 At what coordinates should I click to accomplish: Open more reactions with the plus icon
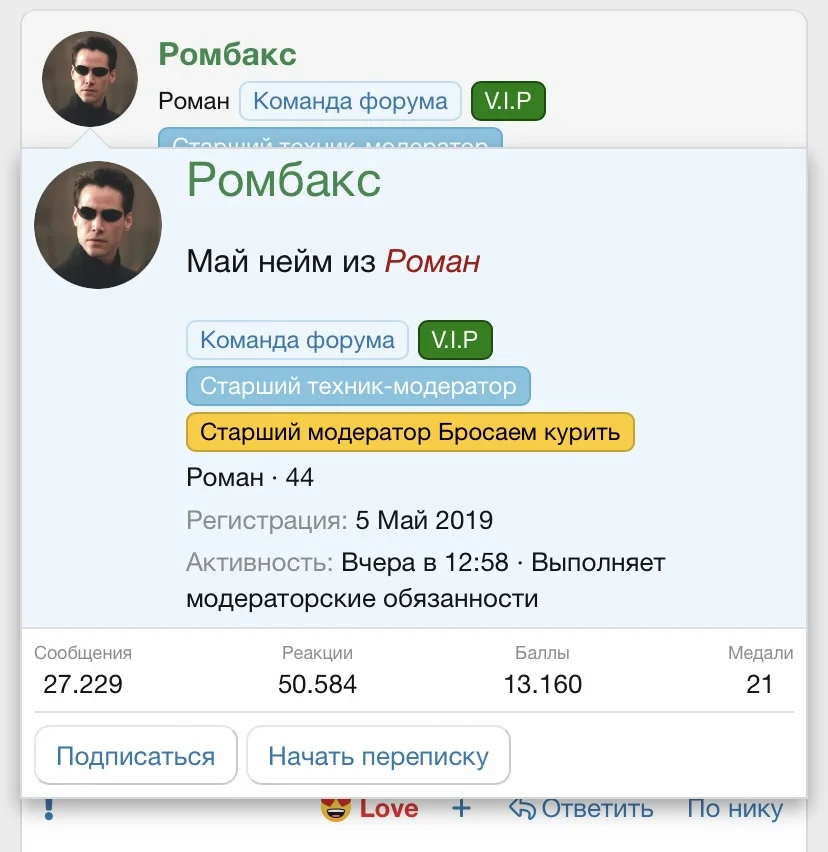click(460, 807)
